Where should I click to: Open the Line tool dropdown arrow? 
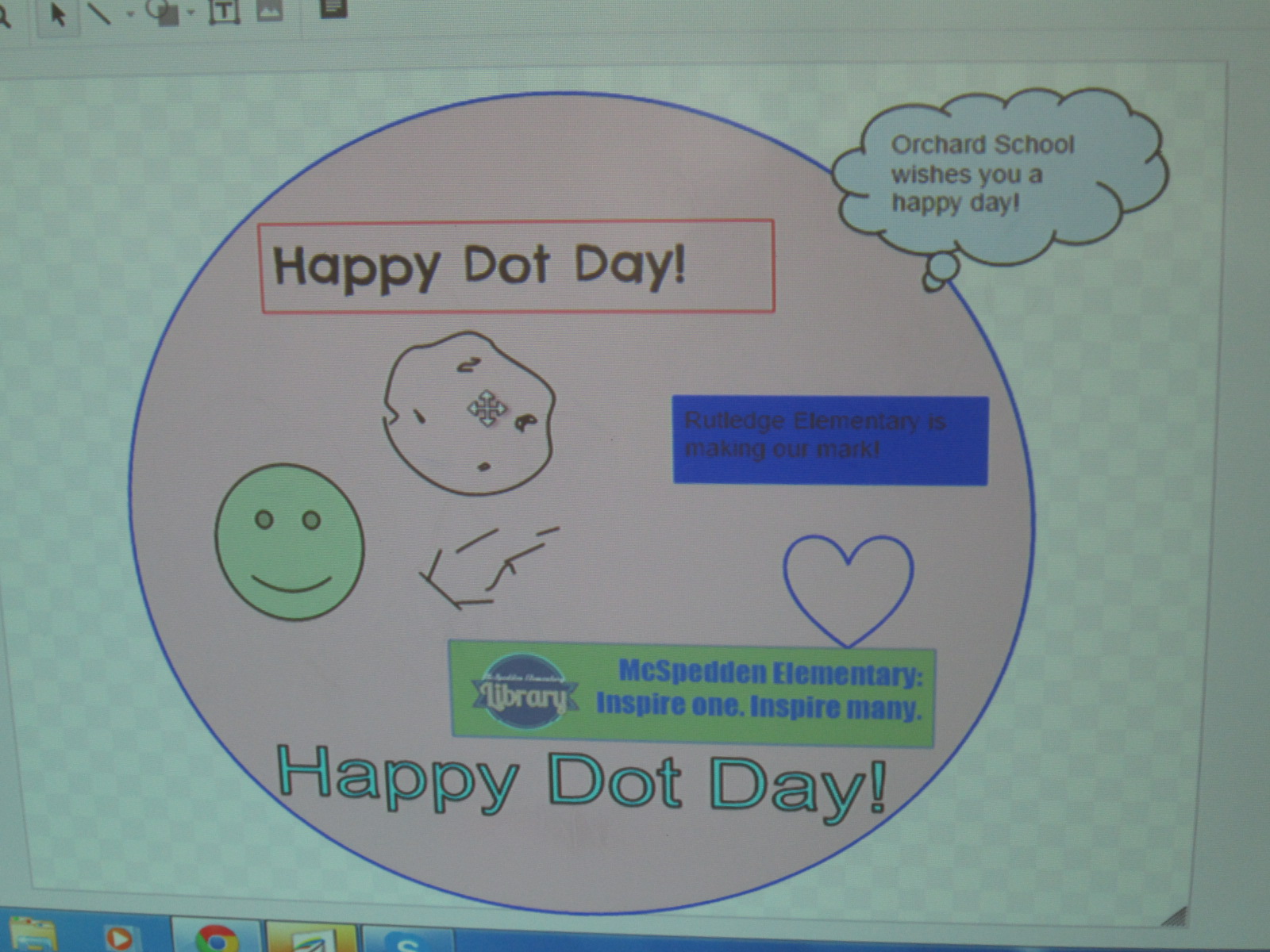point(129,14)
